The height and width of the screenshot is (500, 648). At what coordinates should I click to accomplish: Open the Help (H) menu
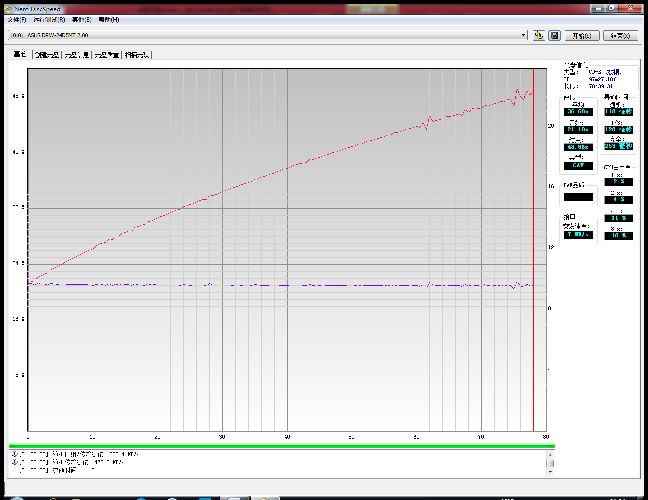click(x=109, y=19)
